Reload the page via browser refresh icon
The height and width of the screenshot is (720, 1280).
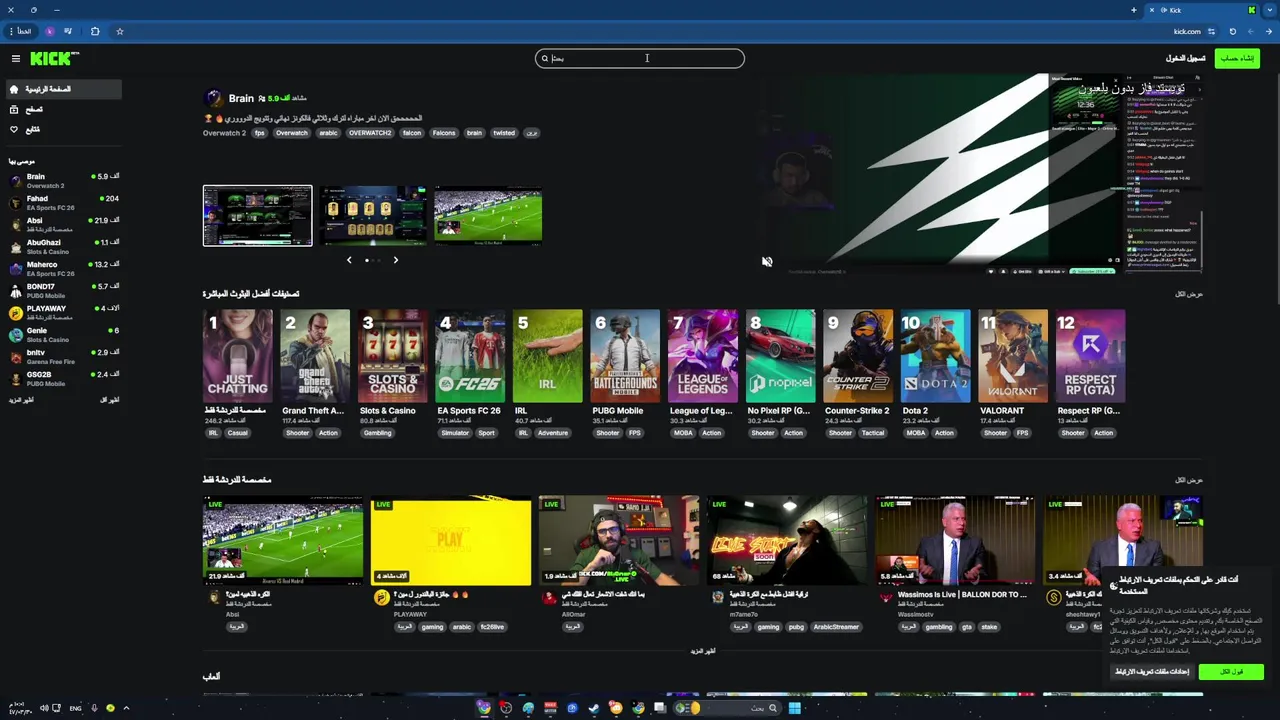point(1232,31)
